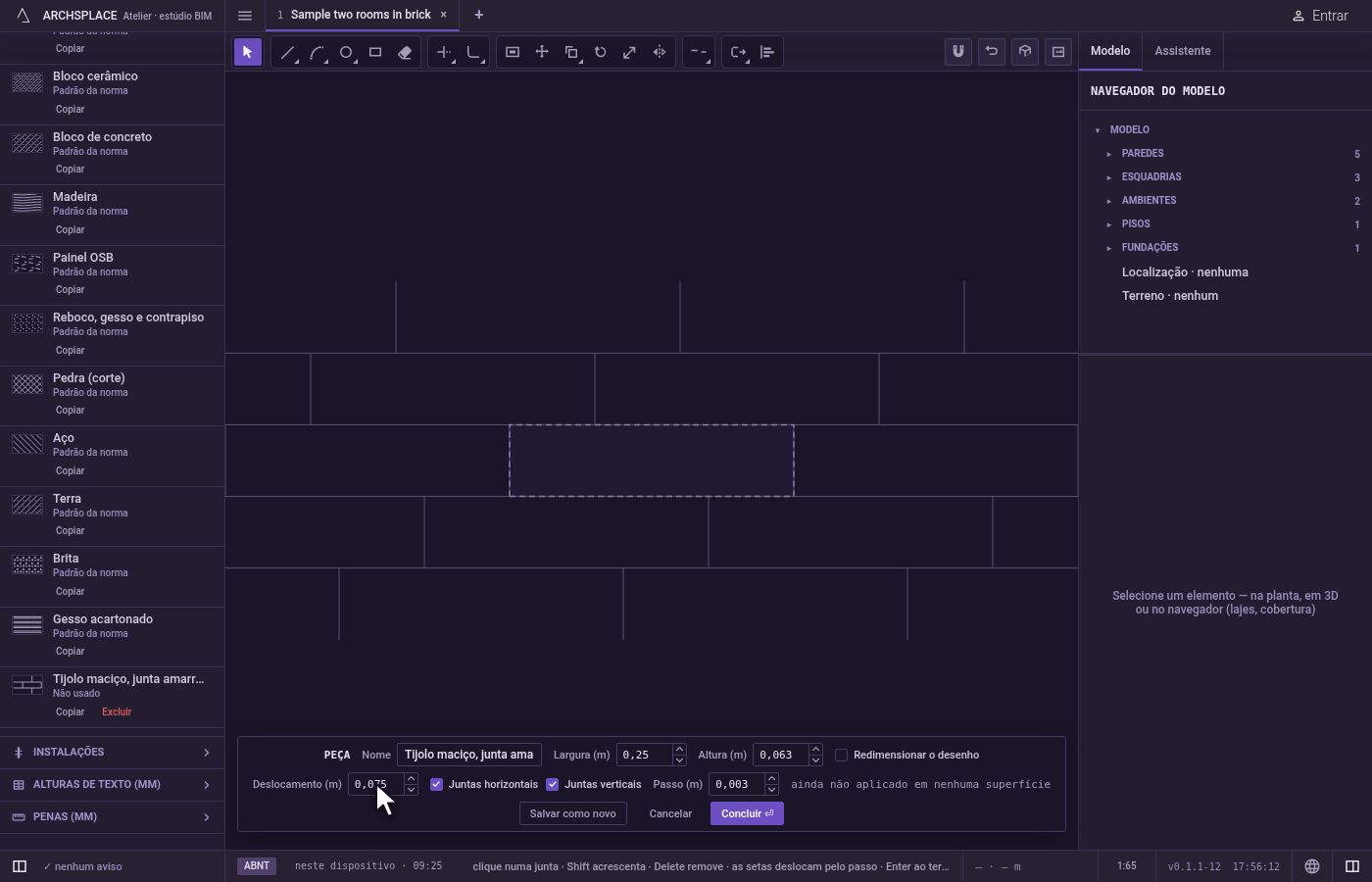Viewport: 1372px width, 882px height.
Task: Expand the PAREDES tree node
Action: (1109, 154)
